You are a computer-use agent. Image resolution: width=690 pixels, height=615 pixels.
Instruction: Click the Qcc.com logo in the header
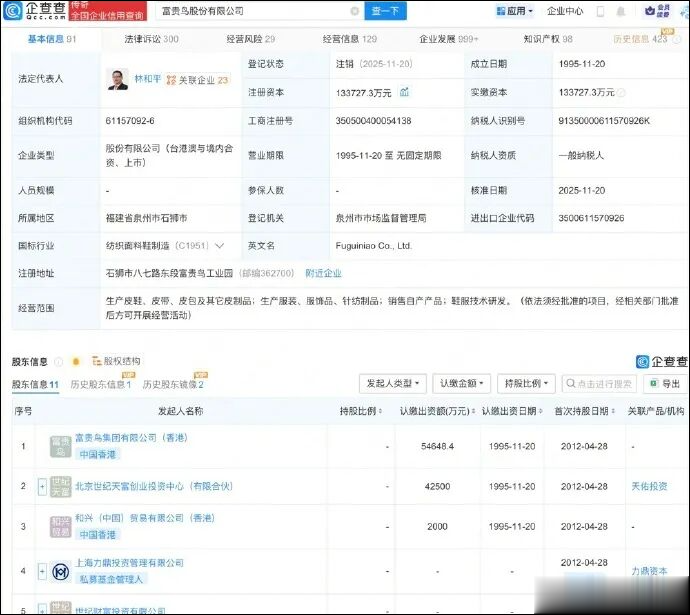40,11
